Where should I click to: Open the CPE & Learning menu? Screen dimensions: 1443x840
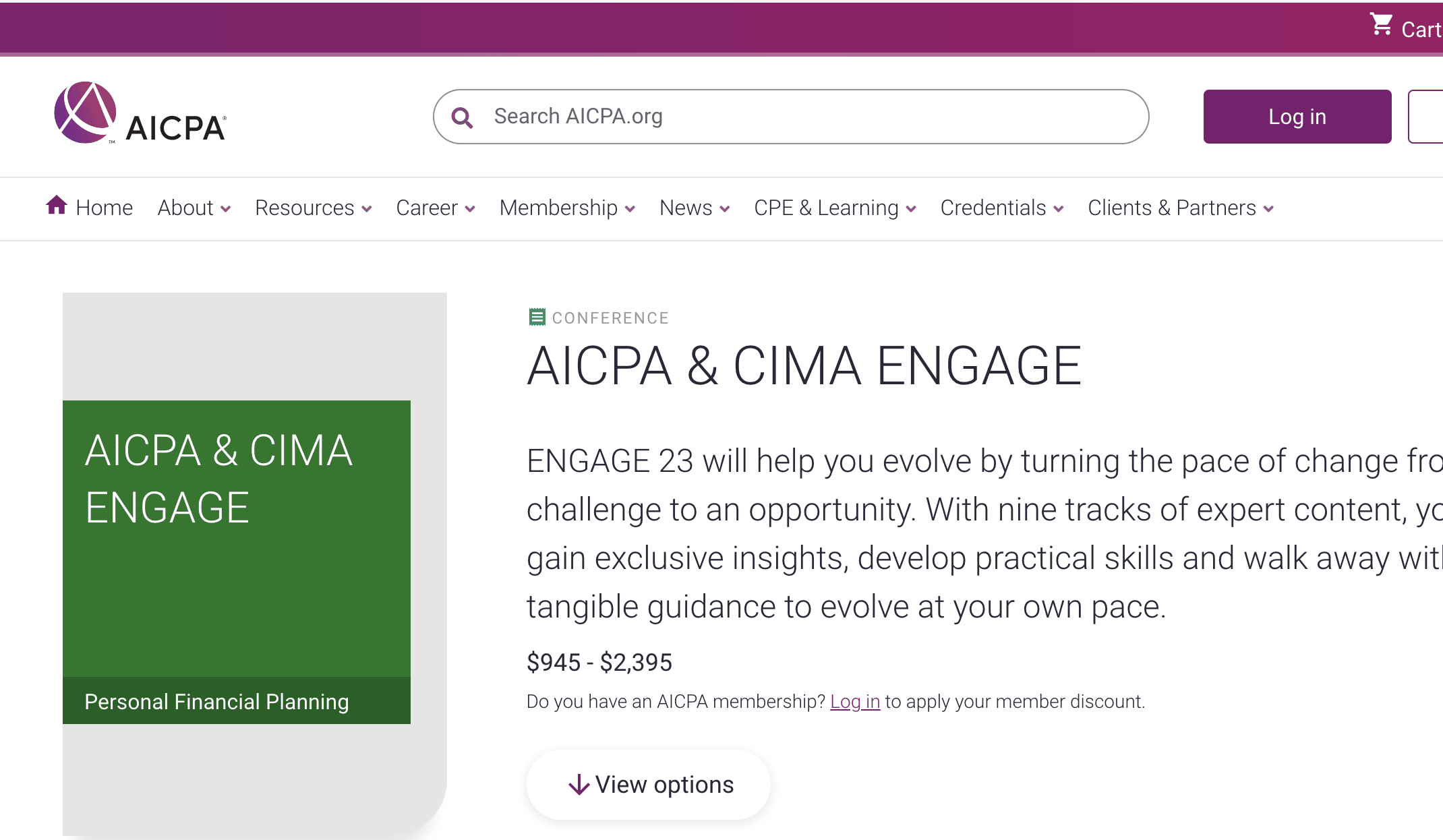click(x=835, y=208)
